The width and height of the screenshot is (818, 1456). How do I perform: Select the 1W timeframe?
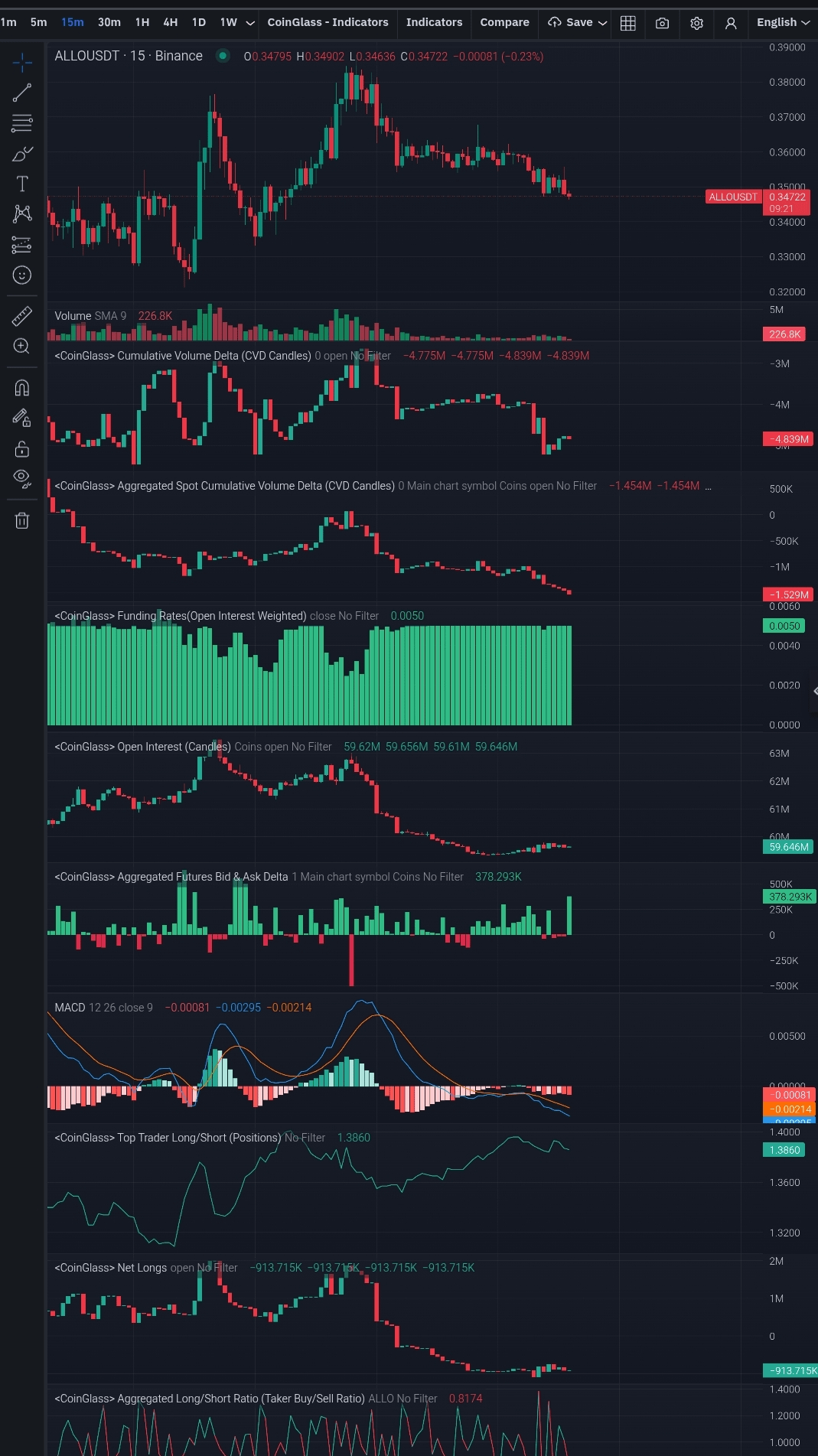click(228, 22)
